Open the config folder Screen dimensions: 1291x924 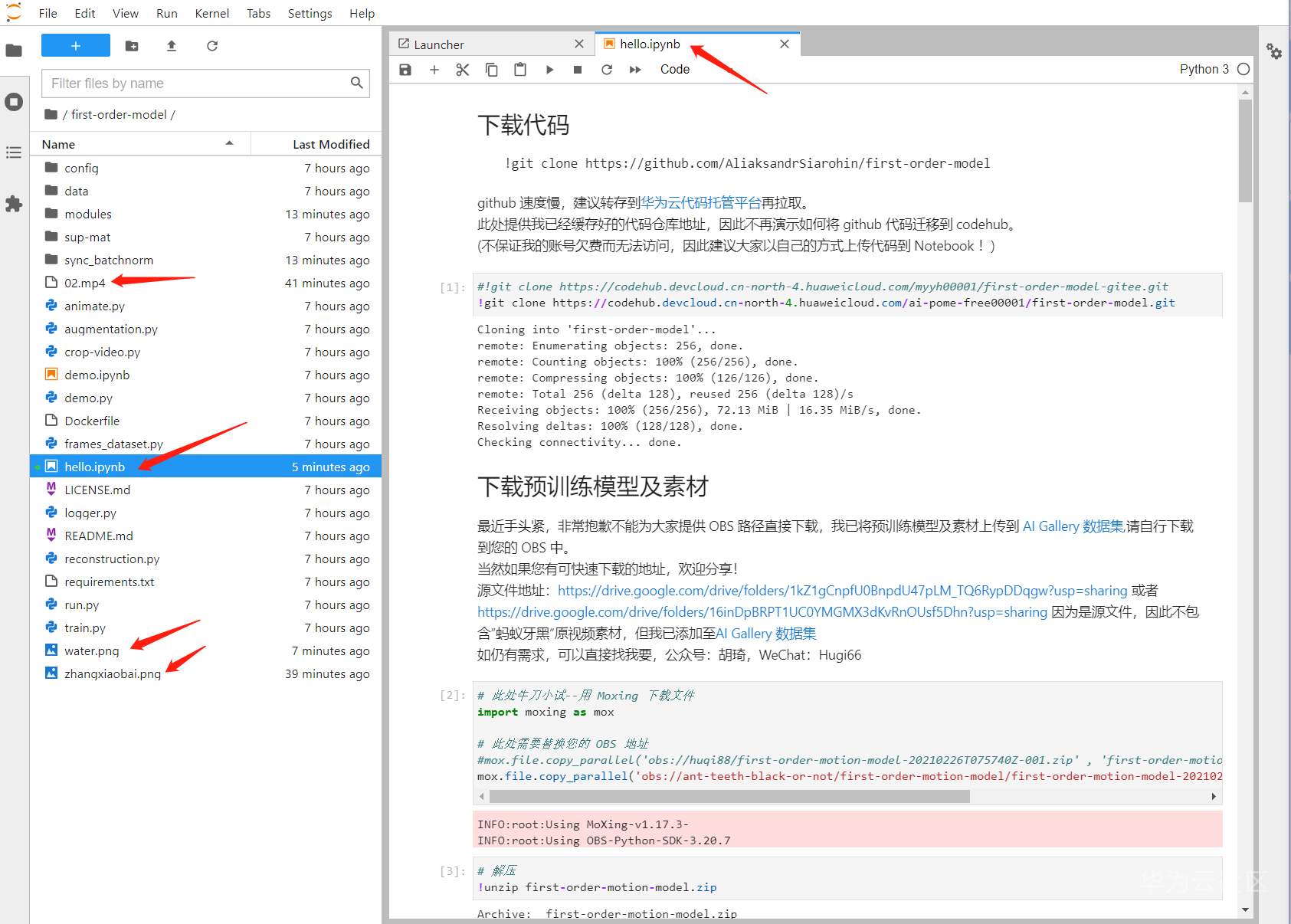coord(205,168)
